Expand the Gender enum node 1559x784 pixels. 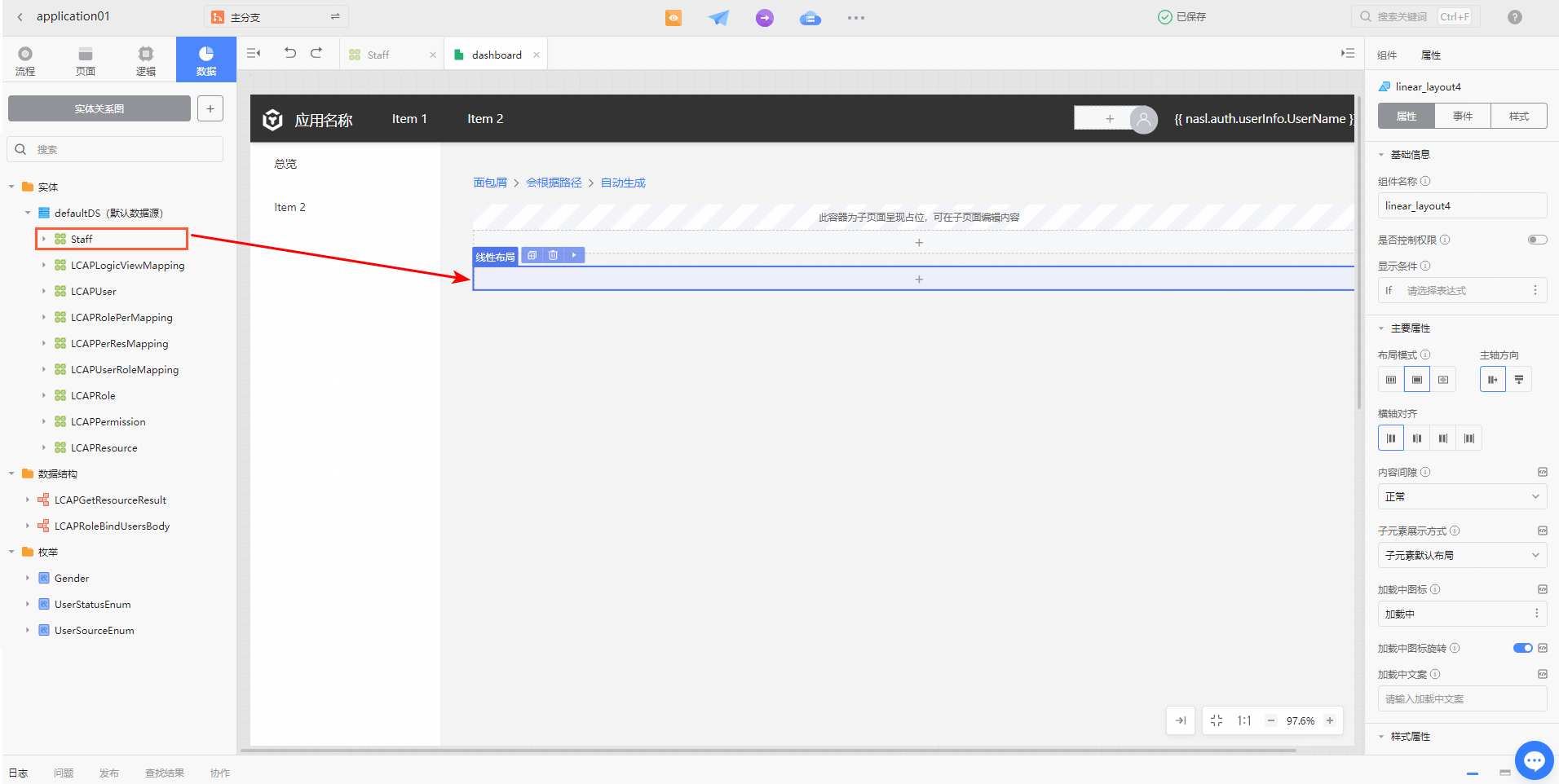28,578
